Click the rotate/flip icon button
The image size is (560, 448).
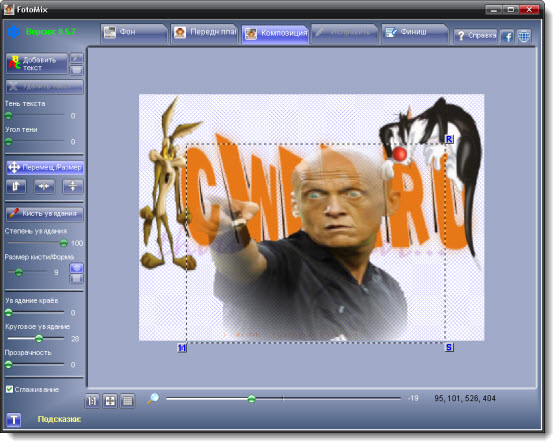coord(16,186)
